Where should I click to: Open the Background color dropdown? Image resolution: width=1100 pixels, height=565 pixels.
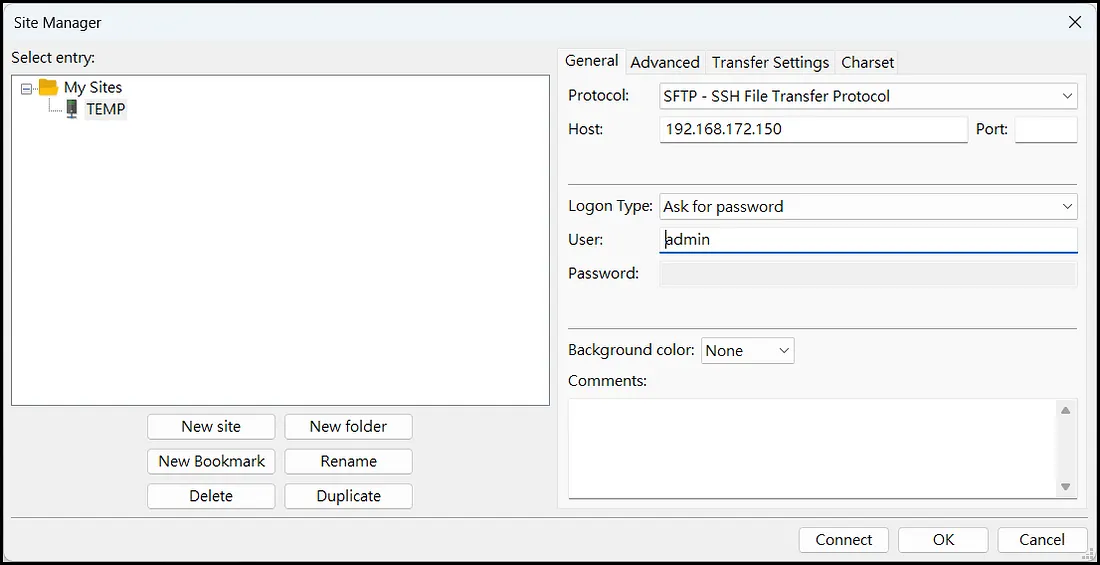(747, 350)
